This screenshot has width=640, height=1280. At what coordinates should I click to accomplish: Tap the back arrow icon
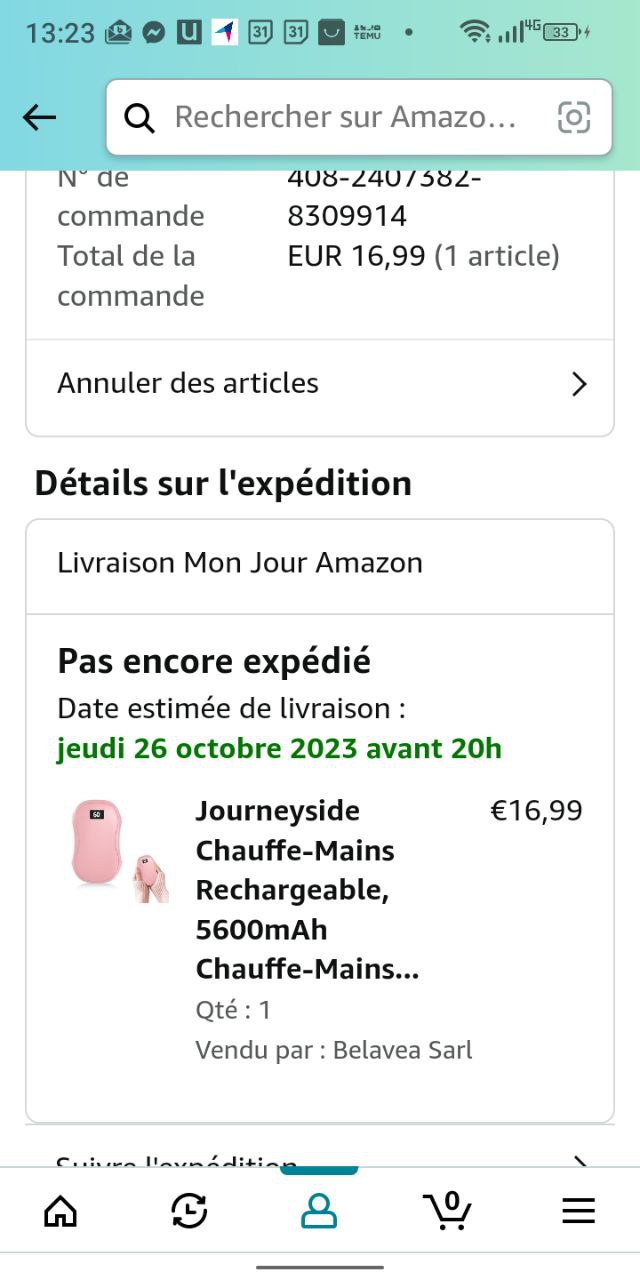pos(39,117)
